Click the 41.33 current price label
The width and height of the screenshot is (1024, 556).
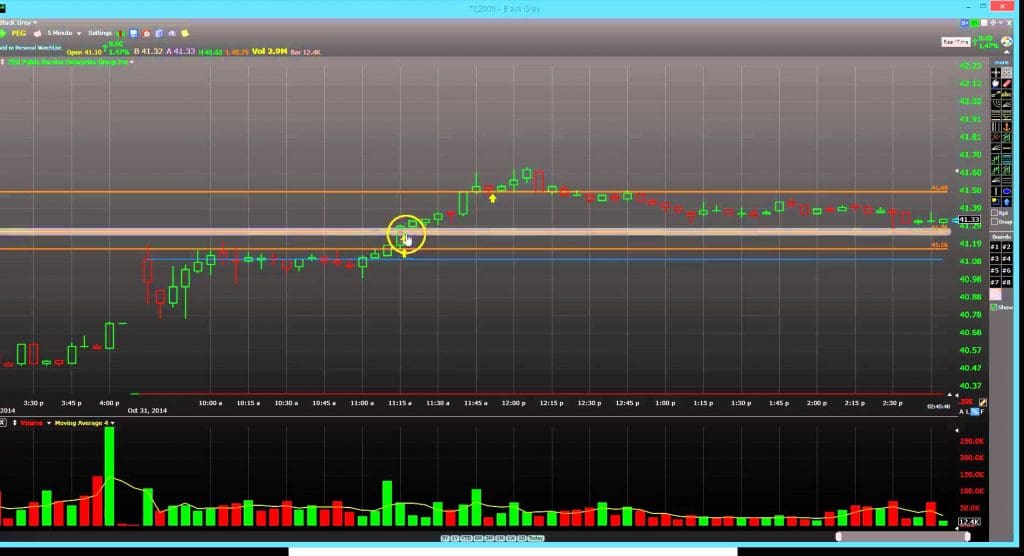[x=969, y=220]
